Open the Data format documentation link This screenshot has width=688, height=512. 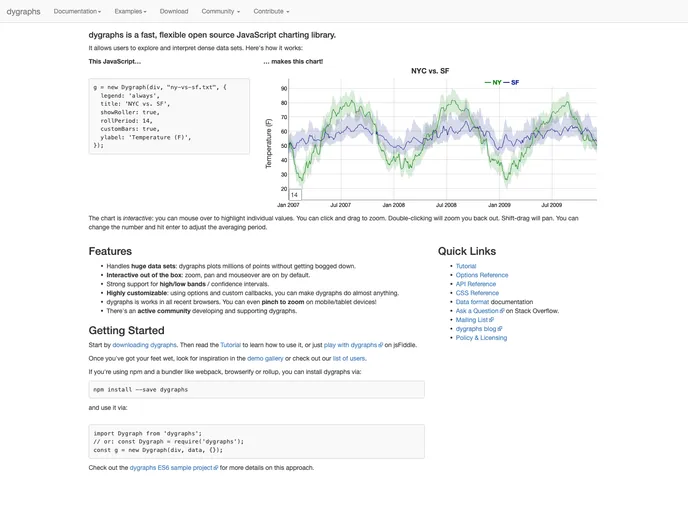tap(472, 302)
